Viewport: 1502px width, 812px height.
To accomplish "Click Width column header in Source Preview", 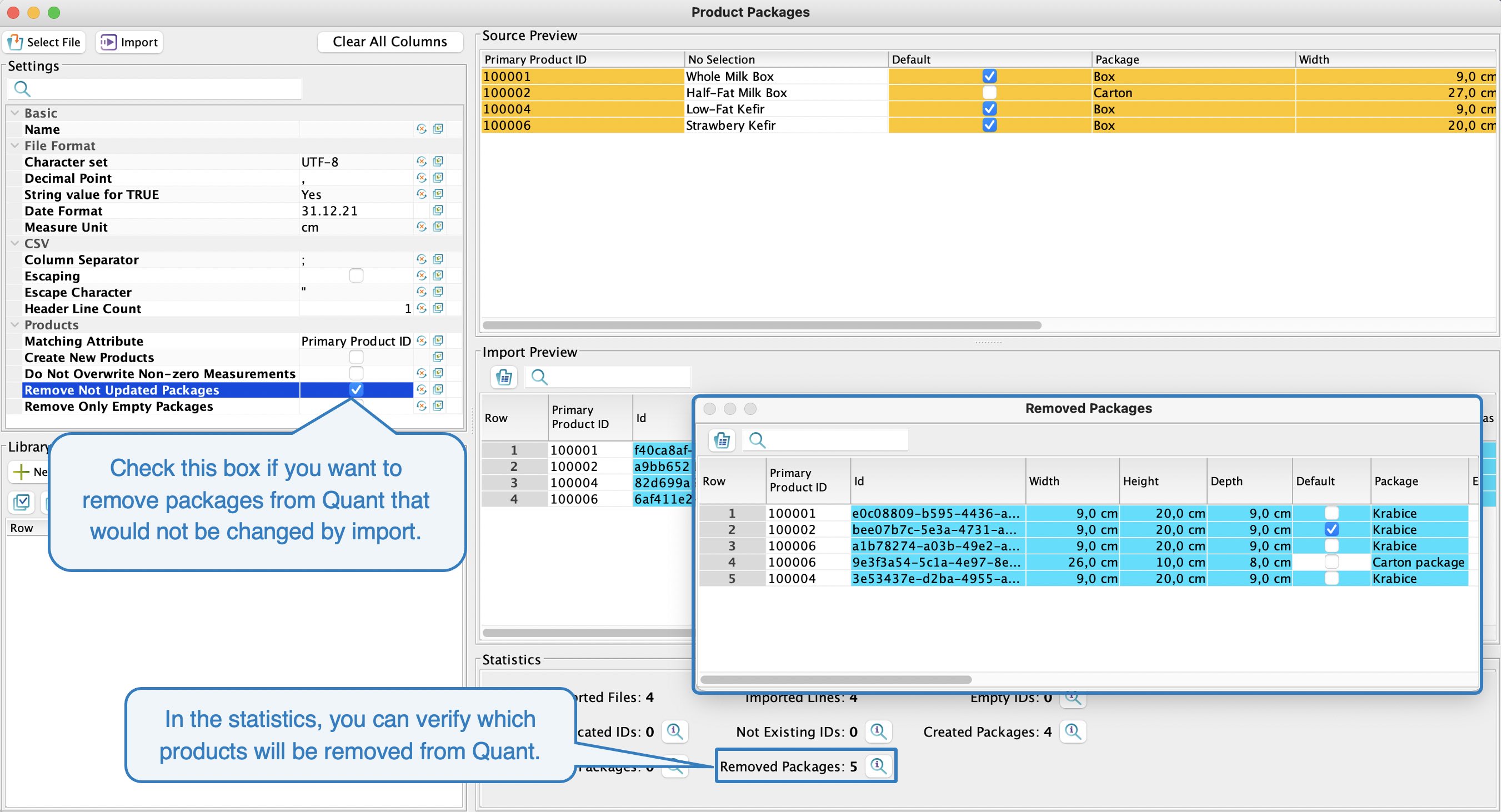I will point(1396,59).
